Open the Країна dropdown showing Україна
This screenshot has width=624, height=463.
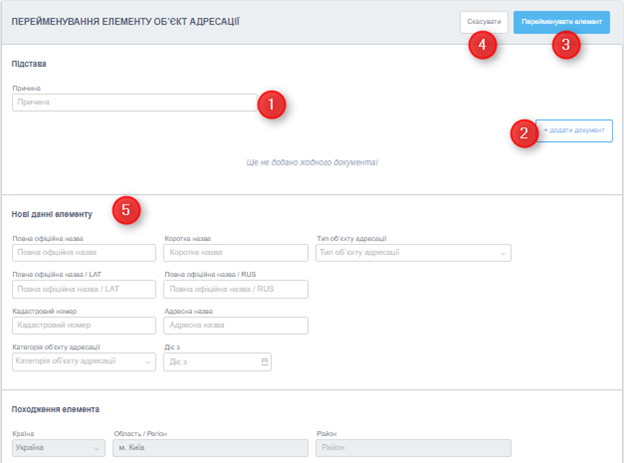[58, 449]
